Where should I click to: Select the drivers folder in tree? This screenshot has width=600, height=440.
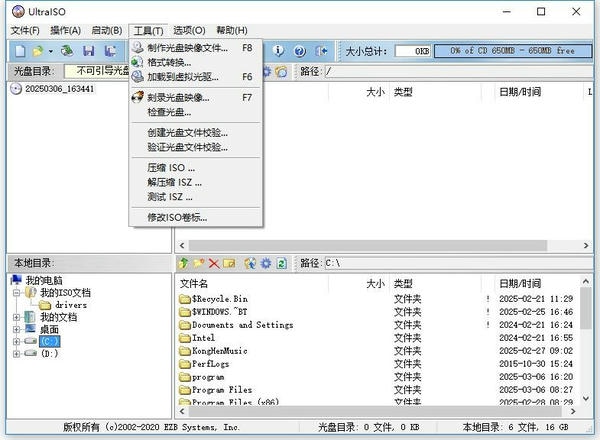(x=71, y=305)
